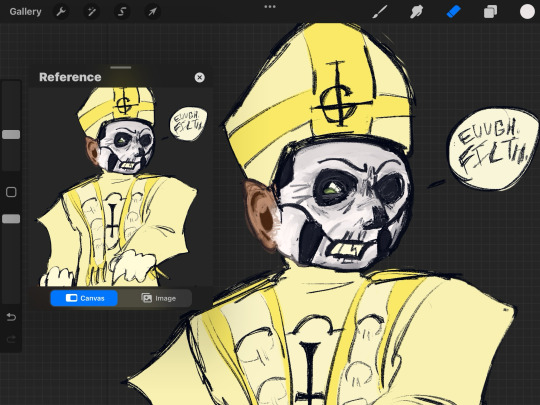The image size is (540, 405).
Task: Return to the Gallery
Action: coord(25,12)
